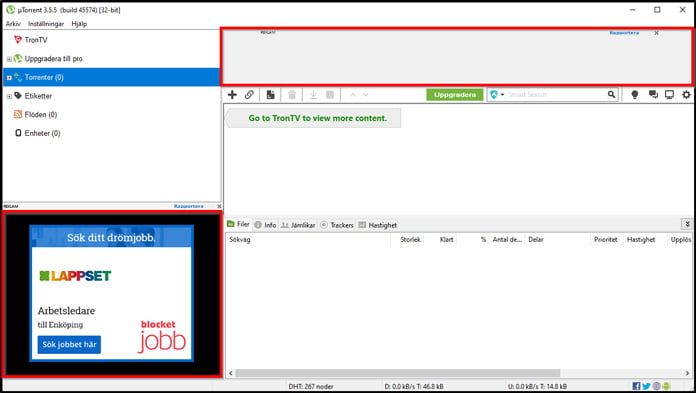This screenshot has height=393, width=696.
Task: Switch to the Hastighet tab
Action: pos(378,225)
